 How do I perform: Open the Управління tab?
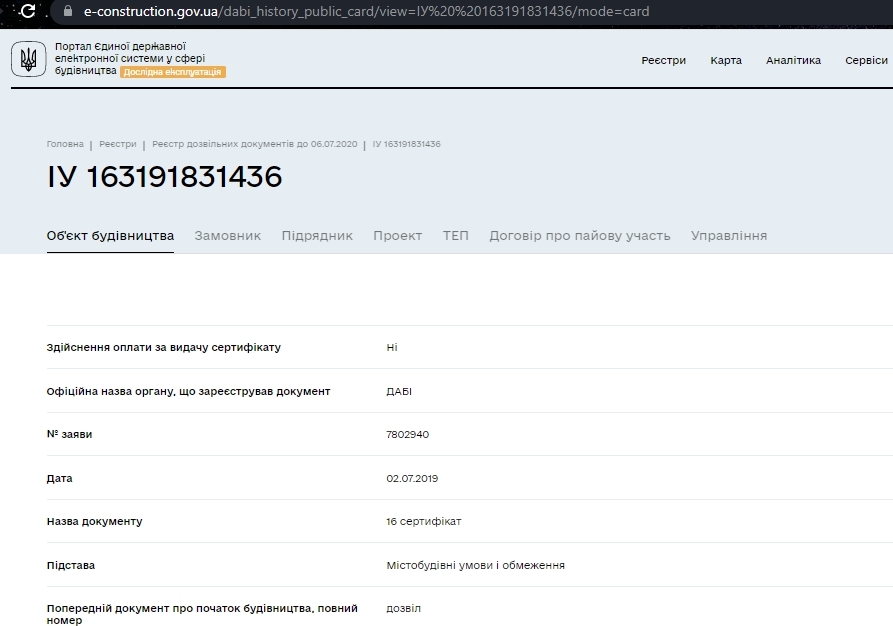click(729, 236)
